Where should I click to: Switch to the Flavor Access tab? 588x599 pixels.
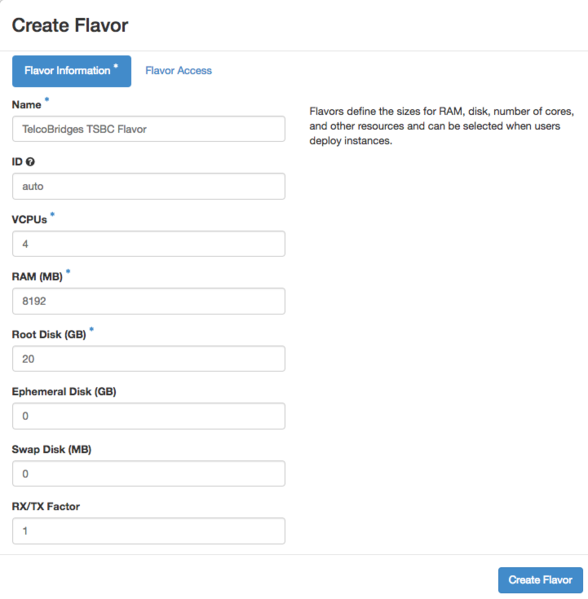[178, 71]
